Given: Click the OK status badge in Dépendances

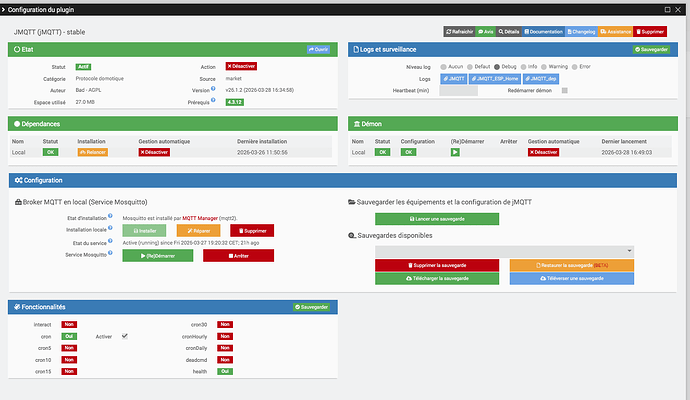Looking at the screenshot, I should coord(51,152).
